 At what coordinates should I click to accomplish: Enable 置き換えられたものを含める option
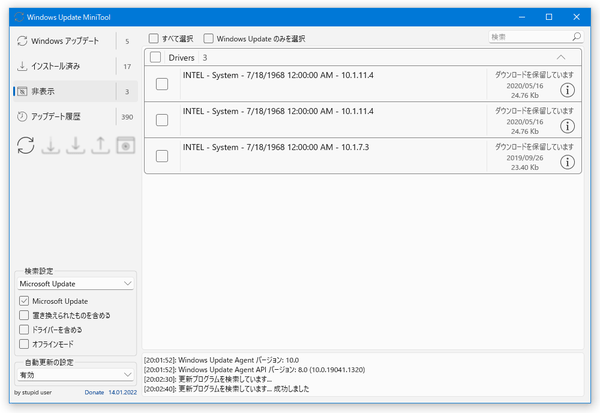(x=24, y=315)
